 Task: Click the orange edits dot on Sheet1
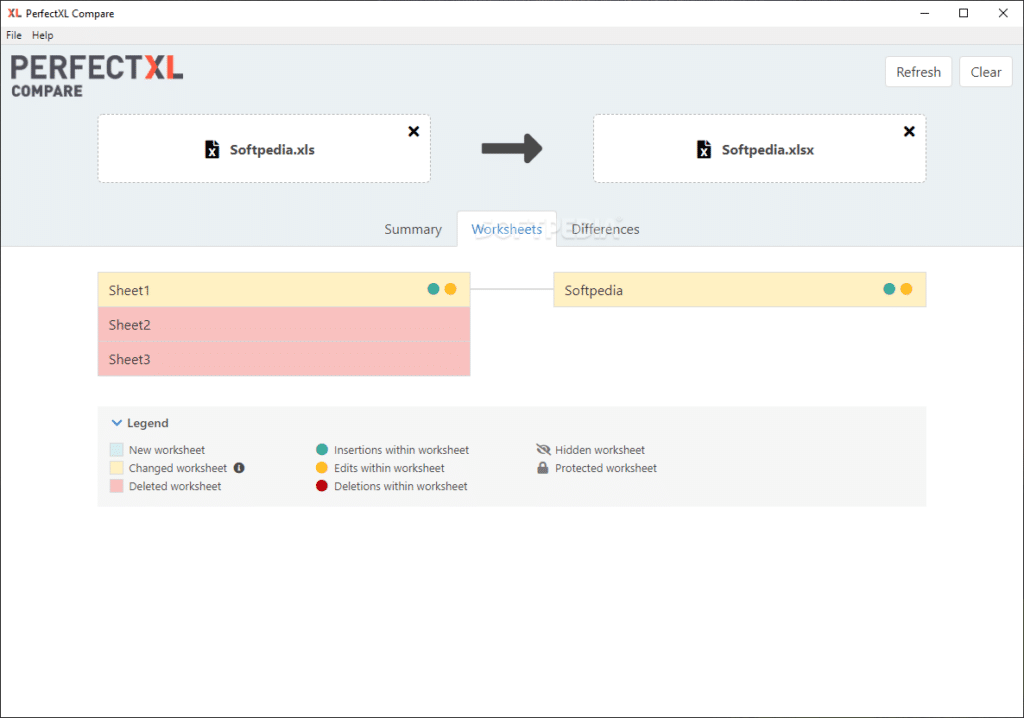point(451,289)
